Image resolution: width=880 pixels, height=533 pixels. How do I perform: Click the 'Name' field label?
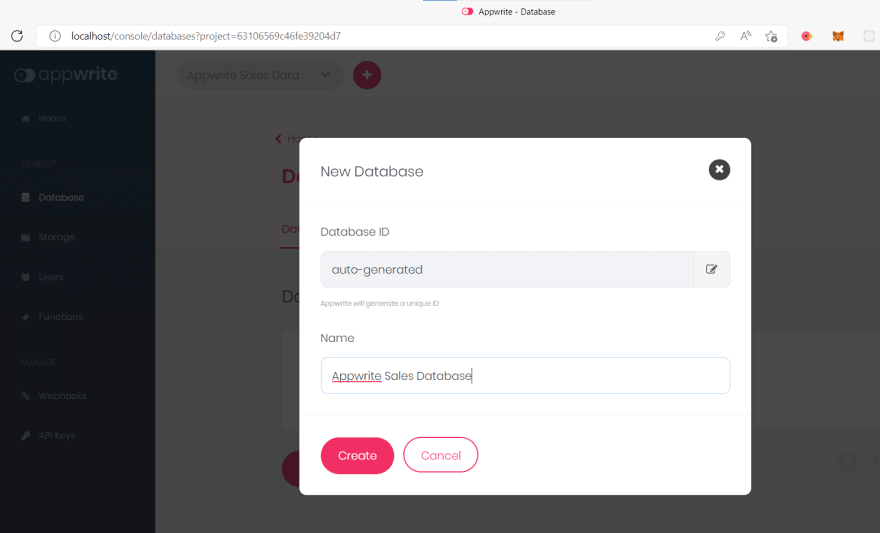(337, 338)
